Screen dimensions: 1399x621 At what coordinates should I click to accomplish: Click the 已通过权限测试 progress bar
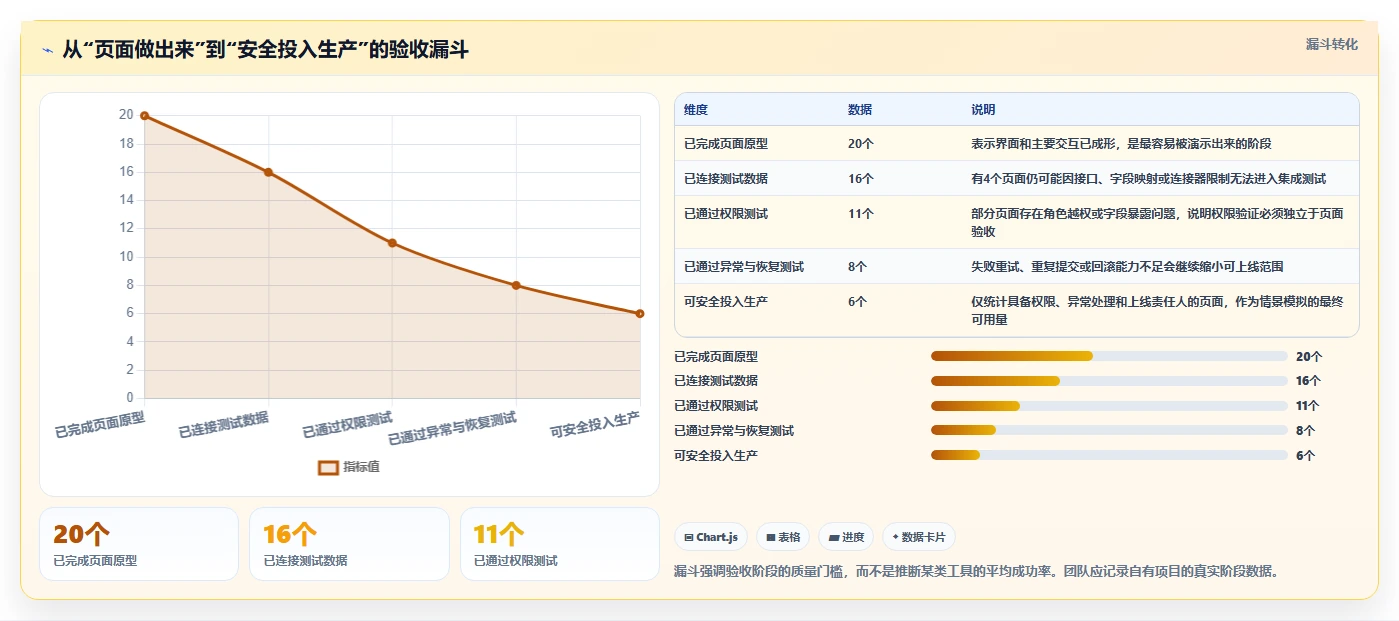1109,406
